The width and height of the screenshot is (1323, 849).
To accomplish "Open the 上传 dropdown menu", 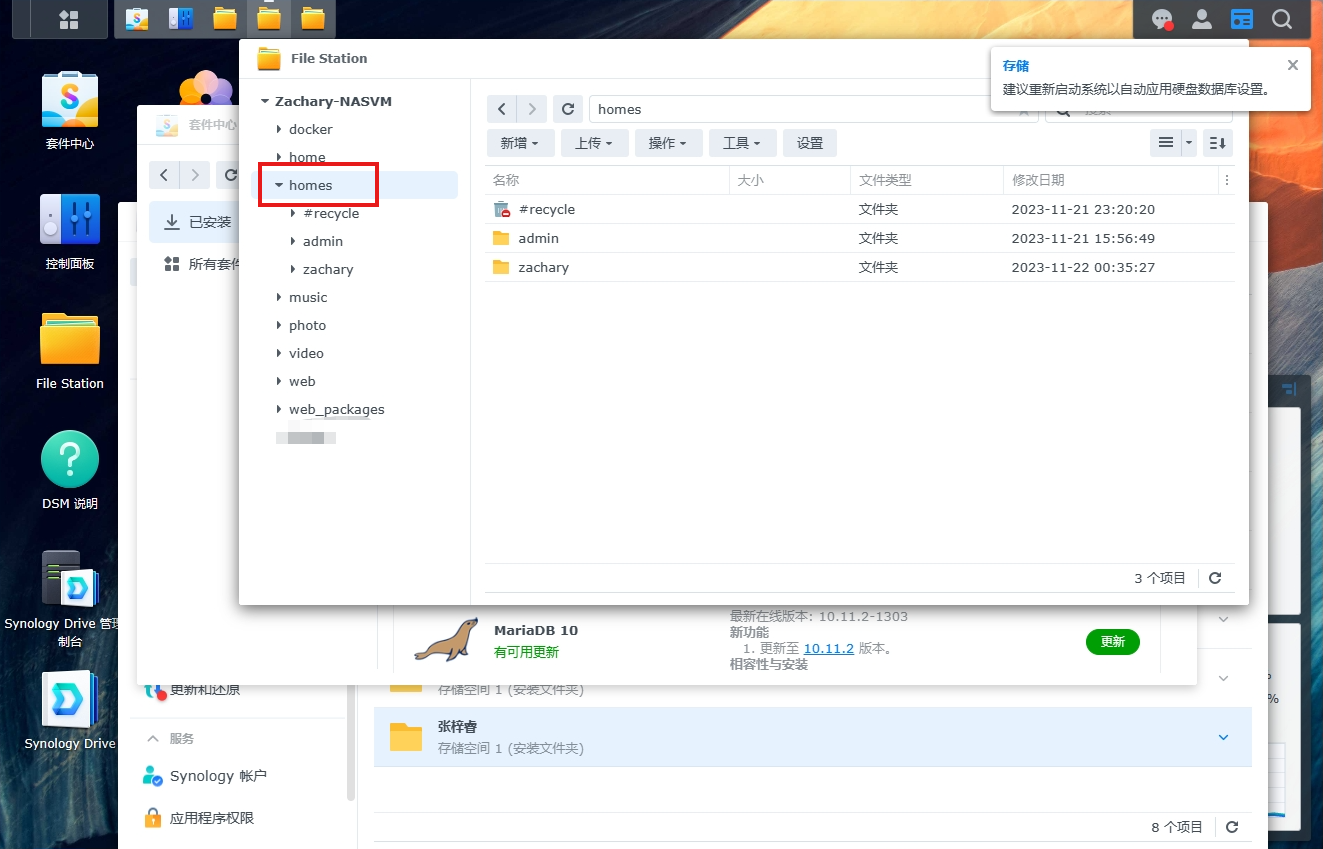I will point(594,143).
